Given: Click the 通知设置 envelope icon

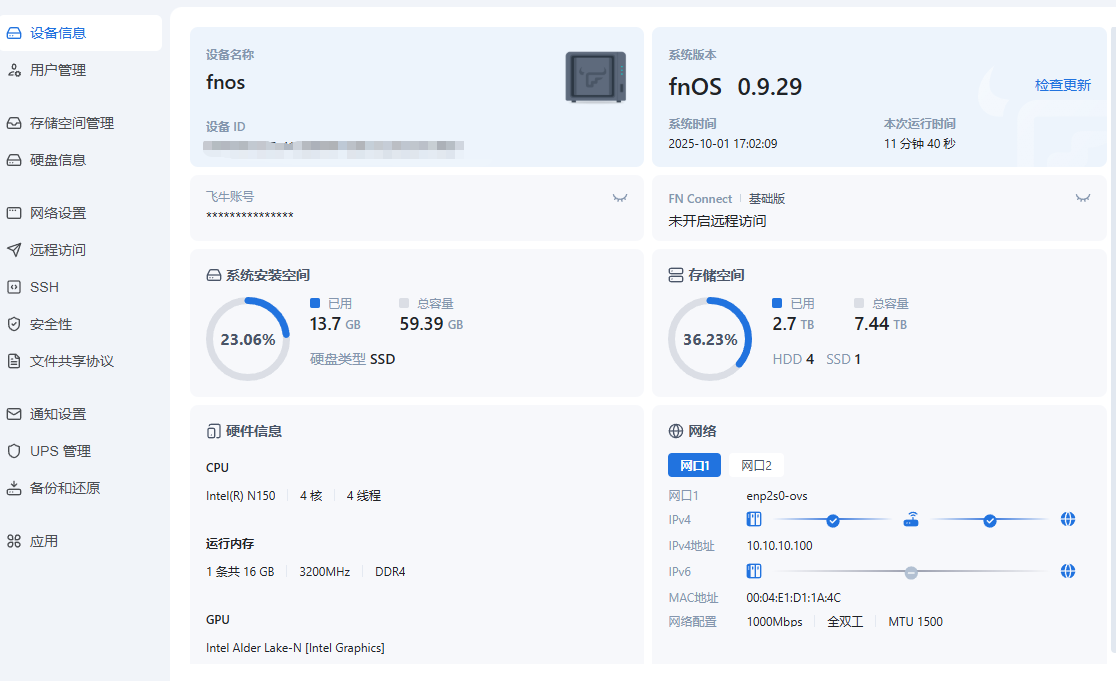Looking at the screenshot, I should [x=14, y=414].
